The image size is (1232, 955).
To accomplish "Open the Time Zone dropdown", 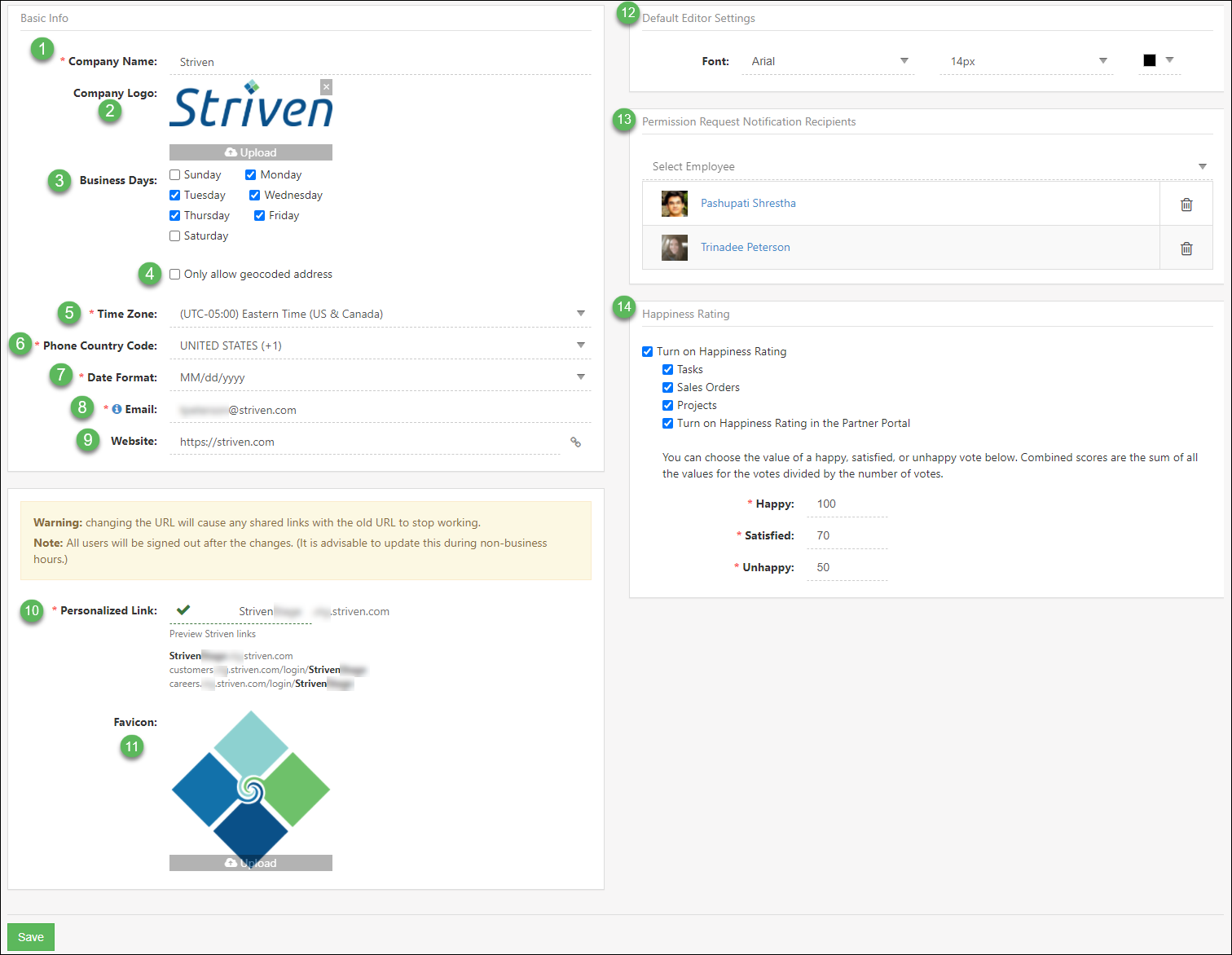I will point(381,314).
